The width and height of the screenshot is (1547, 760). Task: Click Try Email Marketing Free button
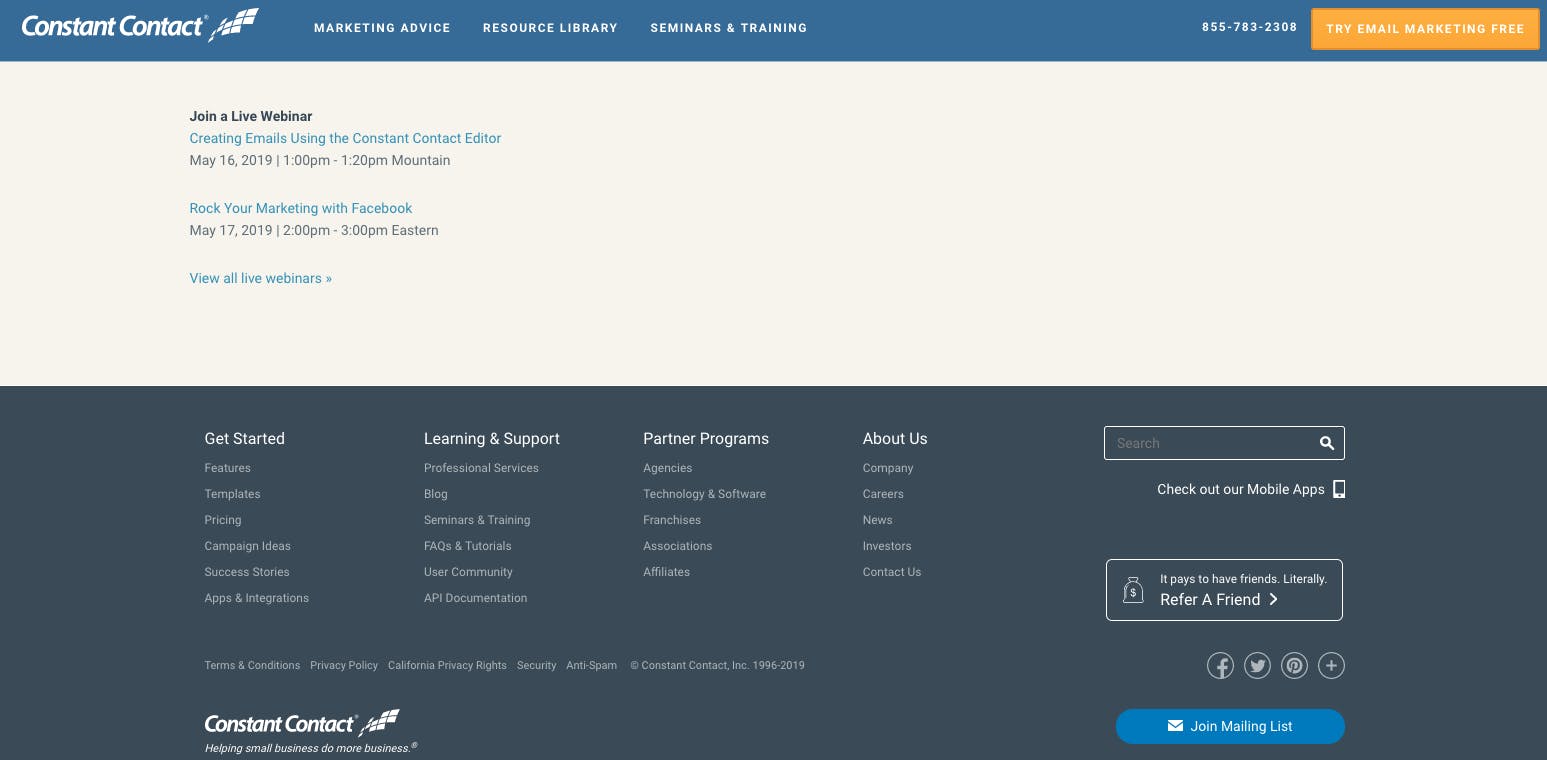[1425, 29]
